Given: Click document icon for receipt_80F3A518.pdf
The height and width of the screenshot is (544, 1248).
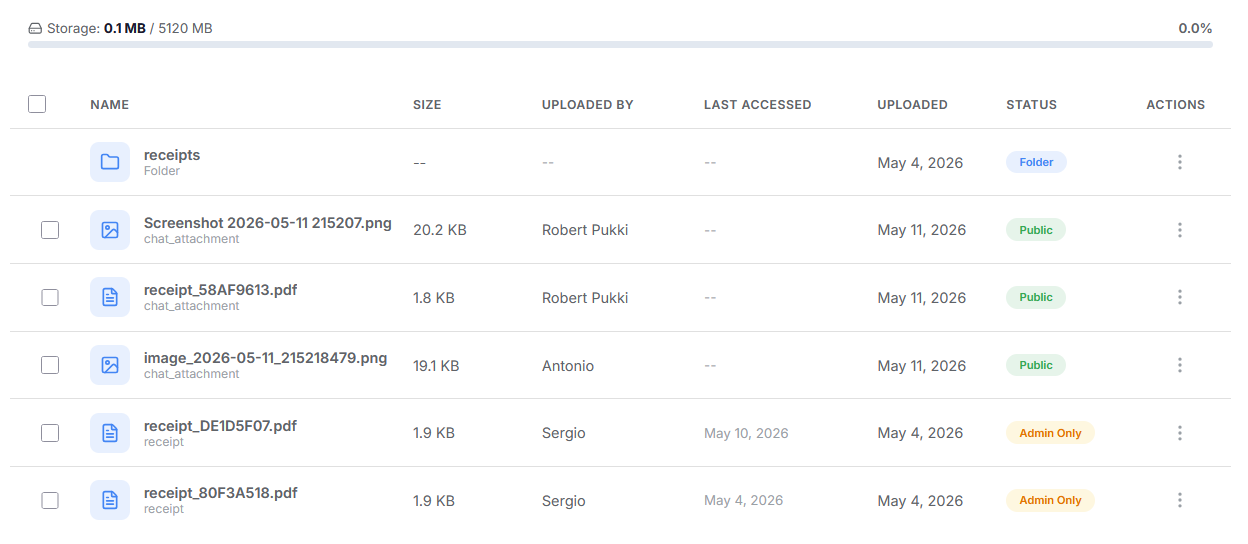Looking at the screenshot, I should (110, 500).
